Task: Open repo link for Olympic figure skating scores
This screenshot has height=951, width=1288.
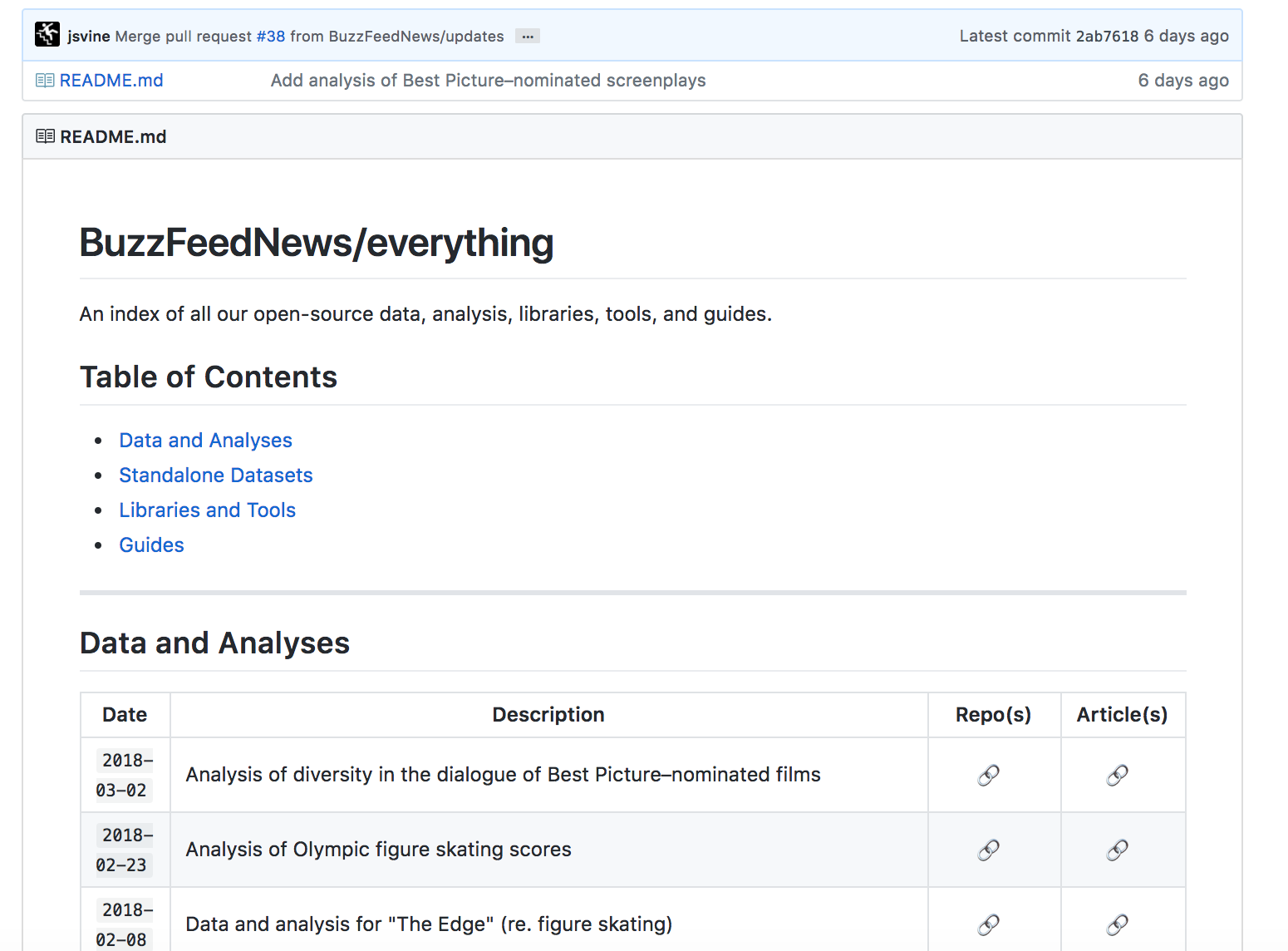Action: (988, 850)
